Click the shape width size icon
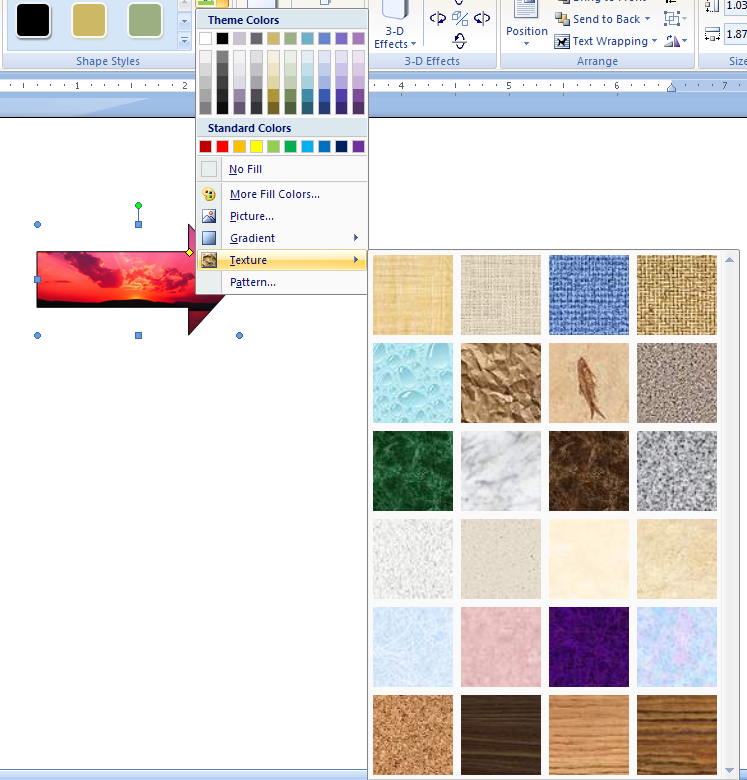 pos(712,34)
